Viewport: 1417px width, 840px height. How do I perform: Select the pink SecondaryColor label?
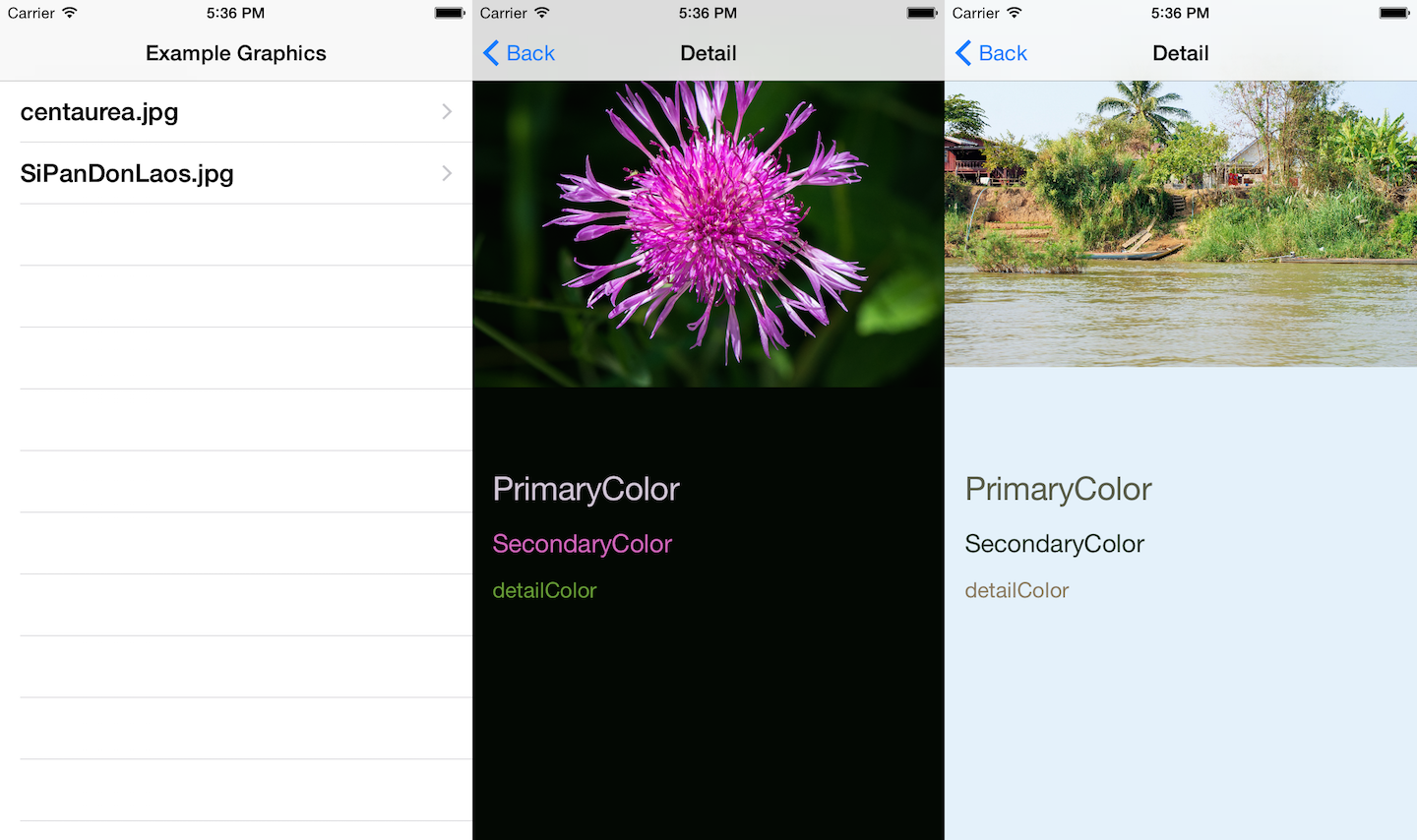[x=583, y=544]
